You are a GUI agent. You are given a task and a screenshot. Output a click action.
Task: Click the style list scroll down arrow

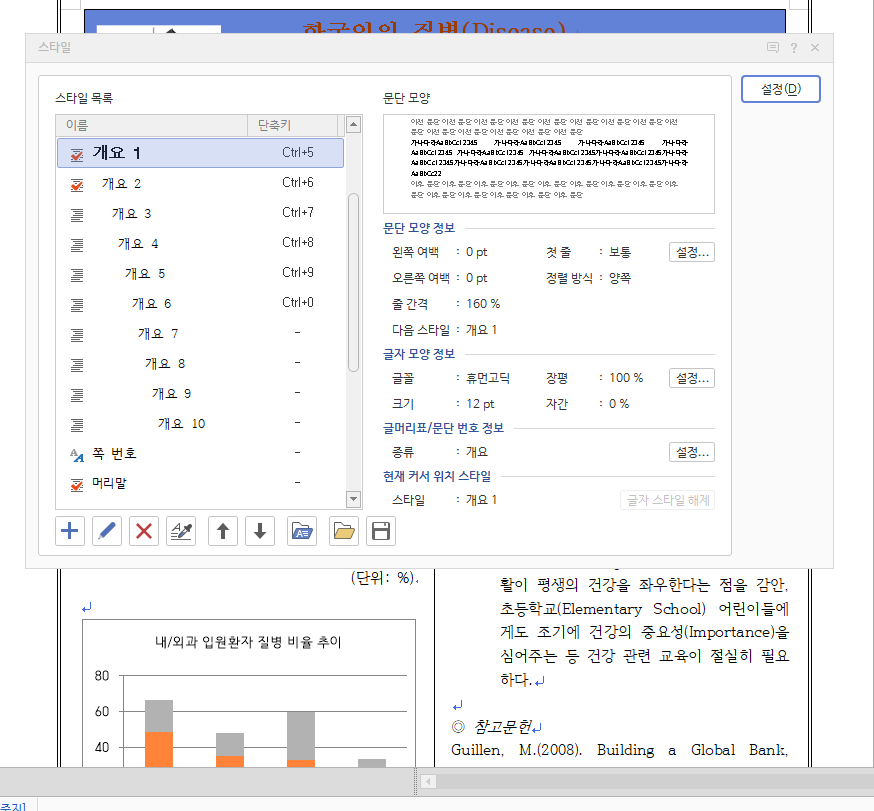[353, 499]
